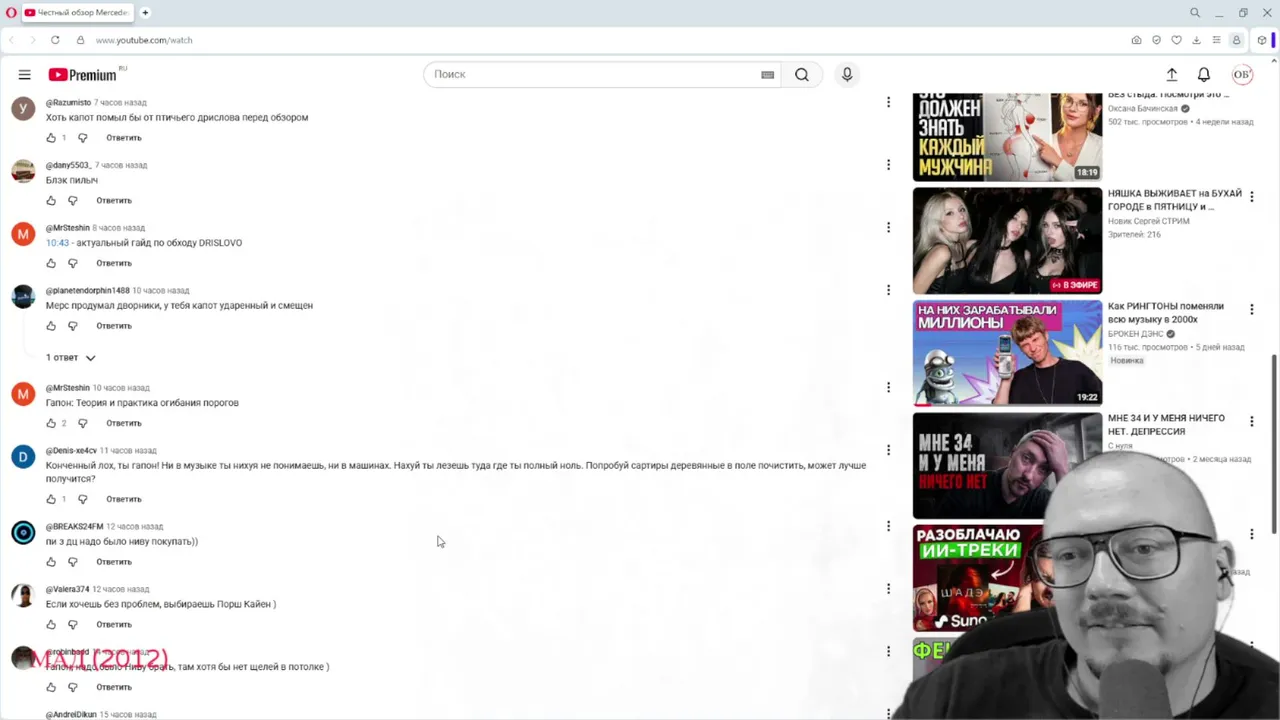The width and height of the screenshot is (1280, 720).
Task: Open the @Valera374 username link
Action: click(x=67, y=589)
